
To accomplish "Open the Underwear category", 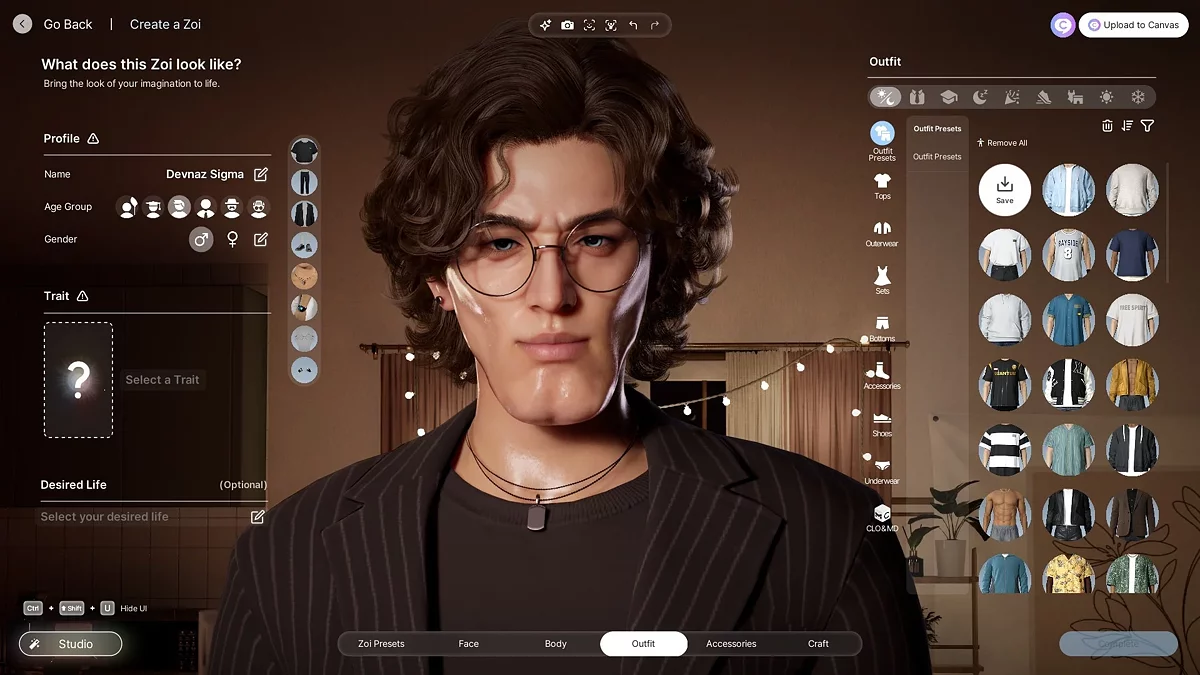I will [882, 472].
